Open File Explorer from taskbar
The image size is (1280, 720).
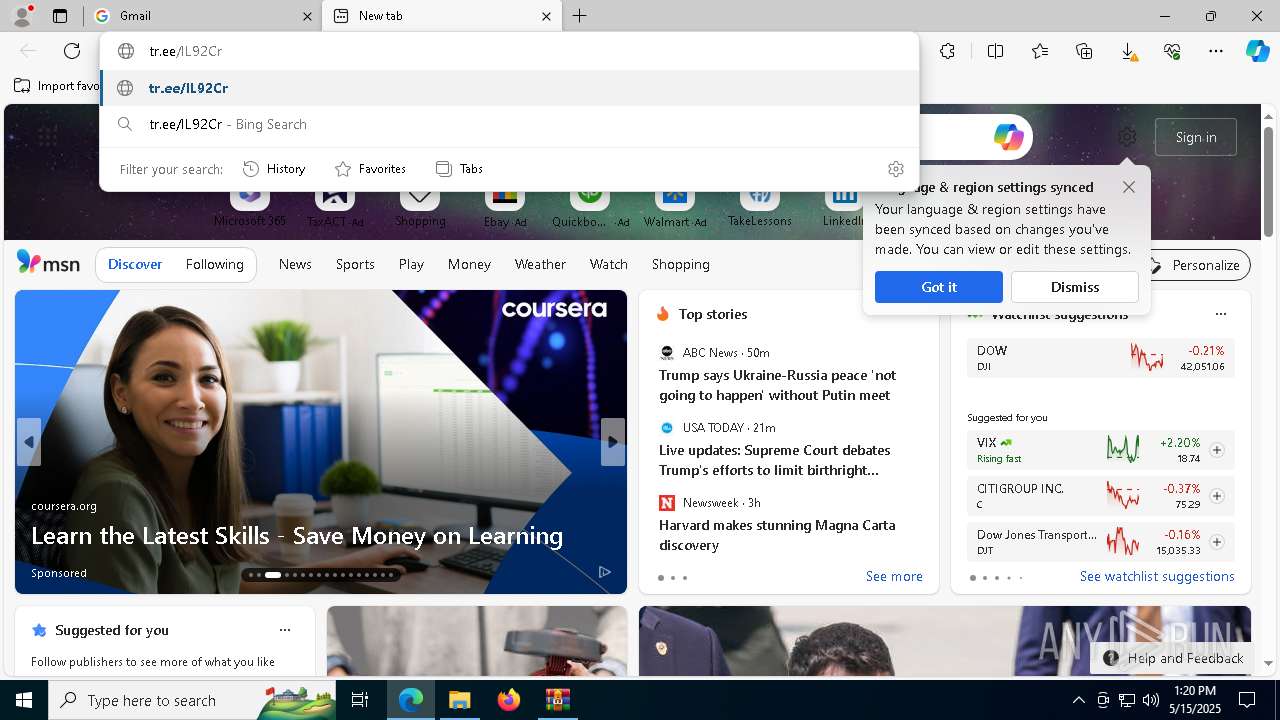click(459, 700)
